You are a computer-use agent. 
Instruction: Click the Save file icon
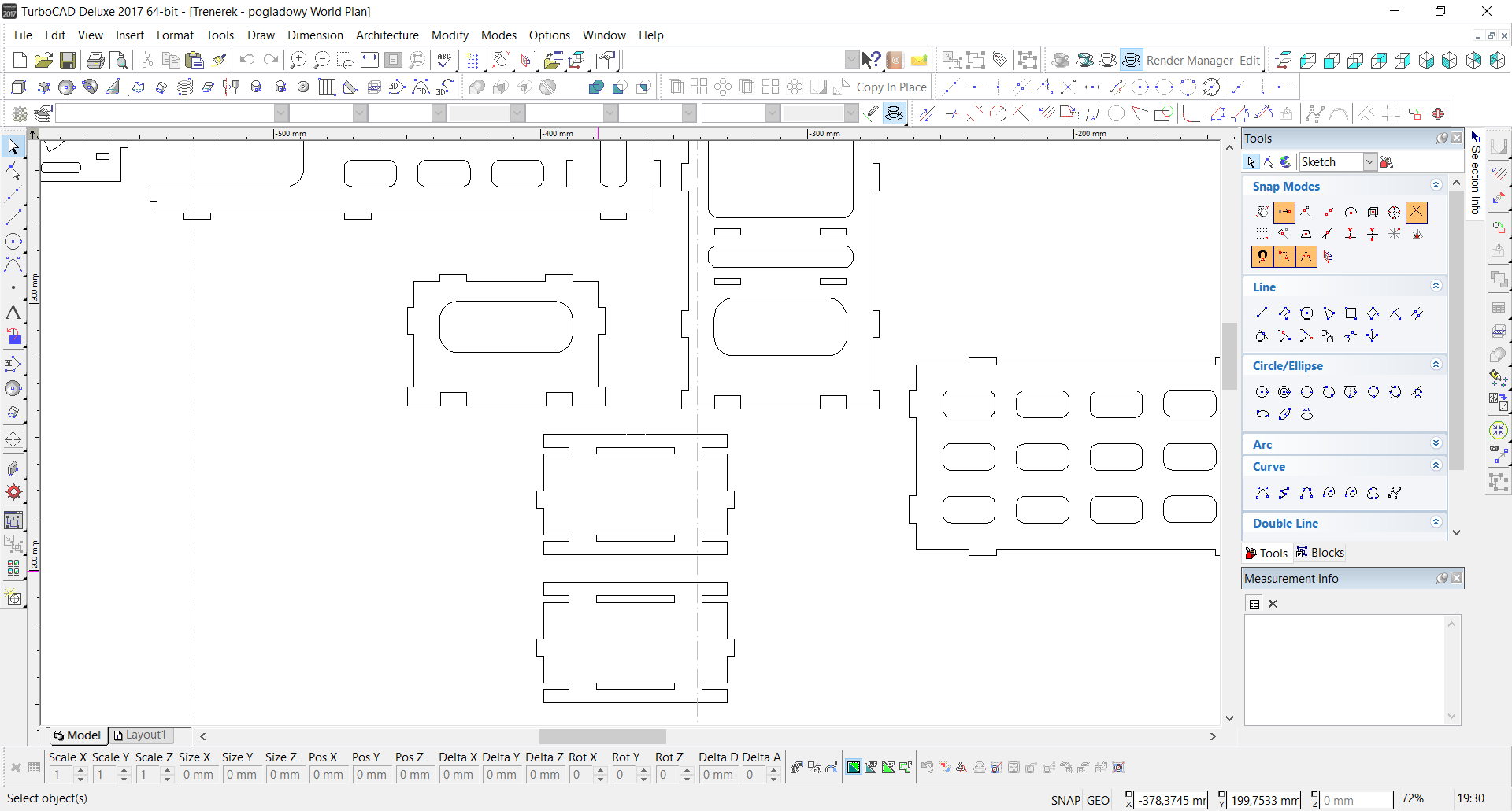(x=68, y=60)
